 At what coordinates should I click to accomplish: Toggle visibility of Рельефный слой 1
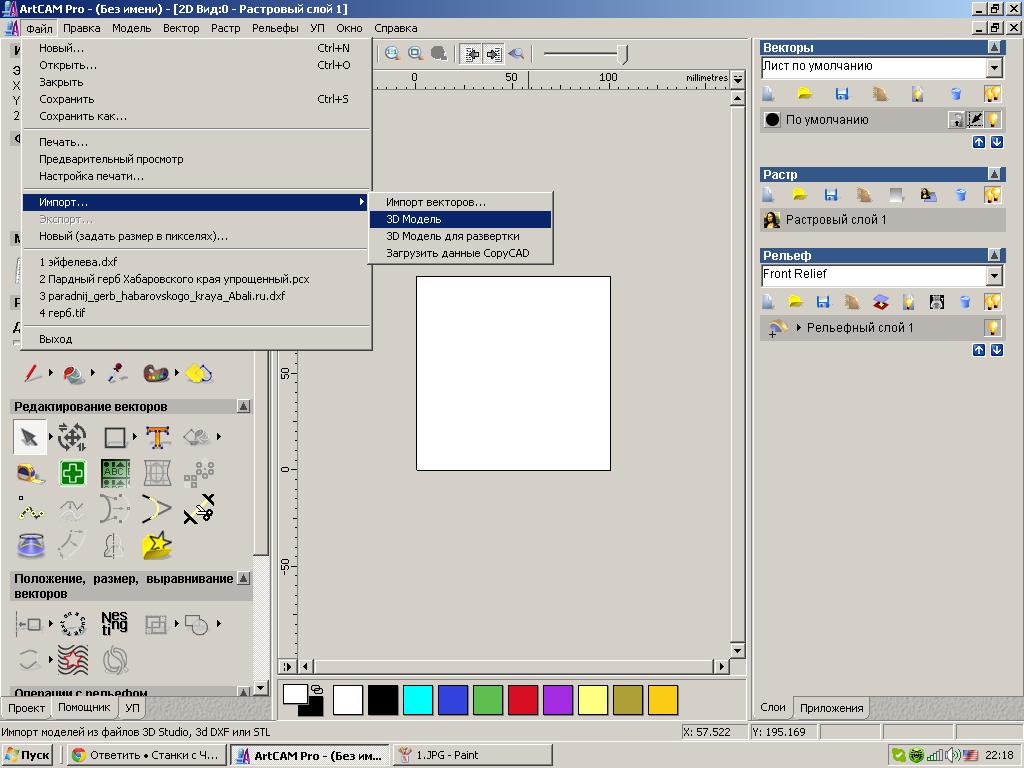(x=993, y=327)
